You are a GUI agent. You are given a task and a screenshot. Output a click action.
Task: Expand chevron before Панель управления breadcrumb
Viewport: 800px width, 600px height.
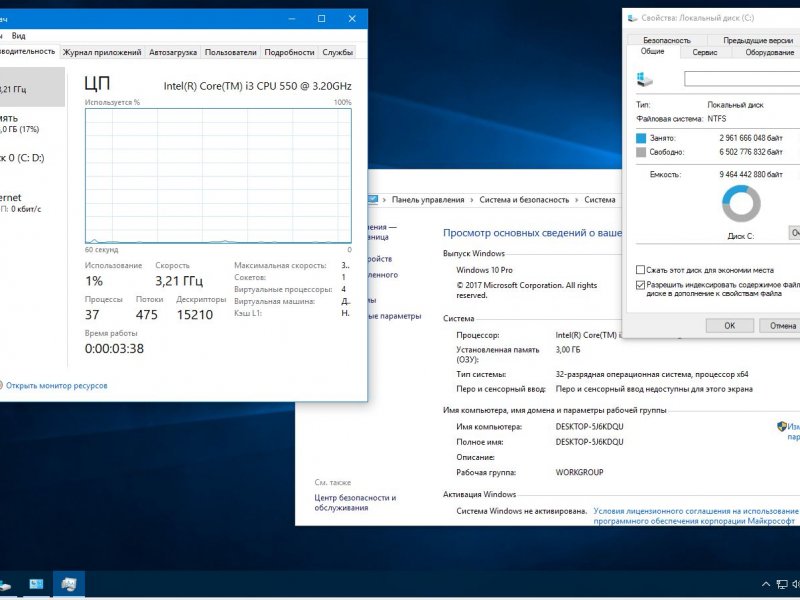click(384, 200)
